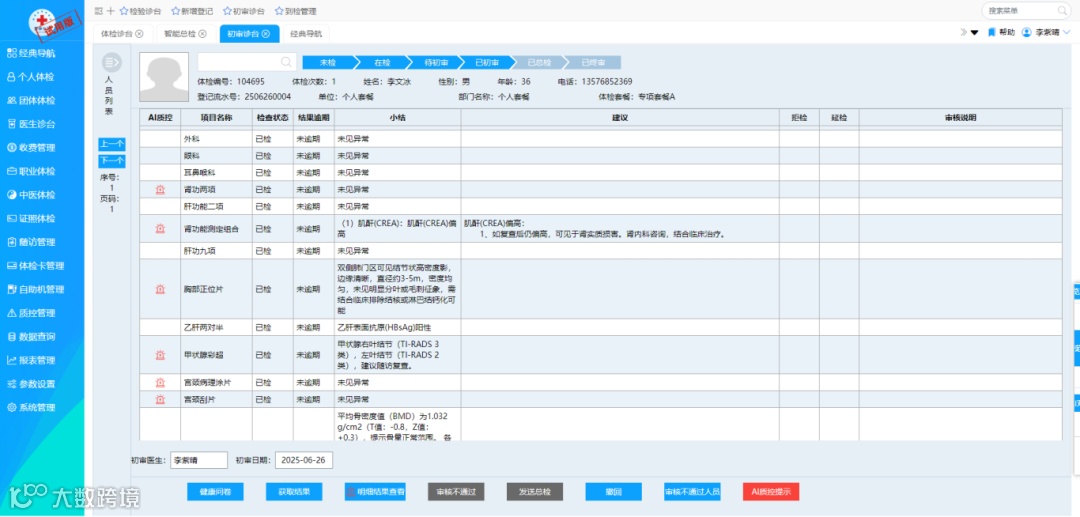Click the 审核不通过人员 button

[692, 492]
